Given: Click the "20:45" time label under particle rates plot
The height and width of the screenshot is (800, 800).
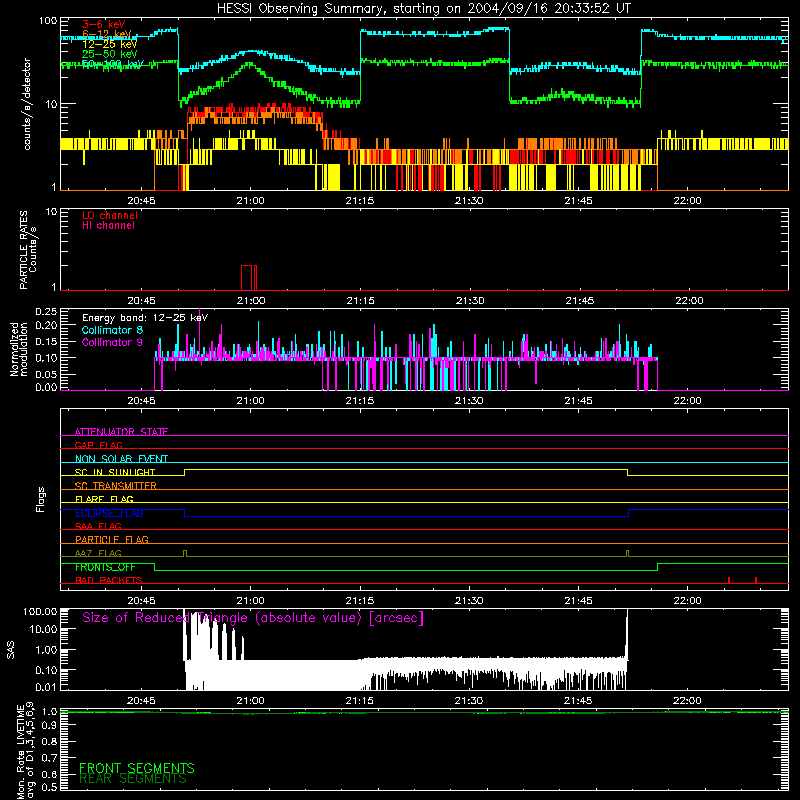Looking at the screenshot, I should tap(141, 301).
